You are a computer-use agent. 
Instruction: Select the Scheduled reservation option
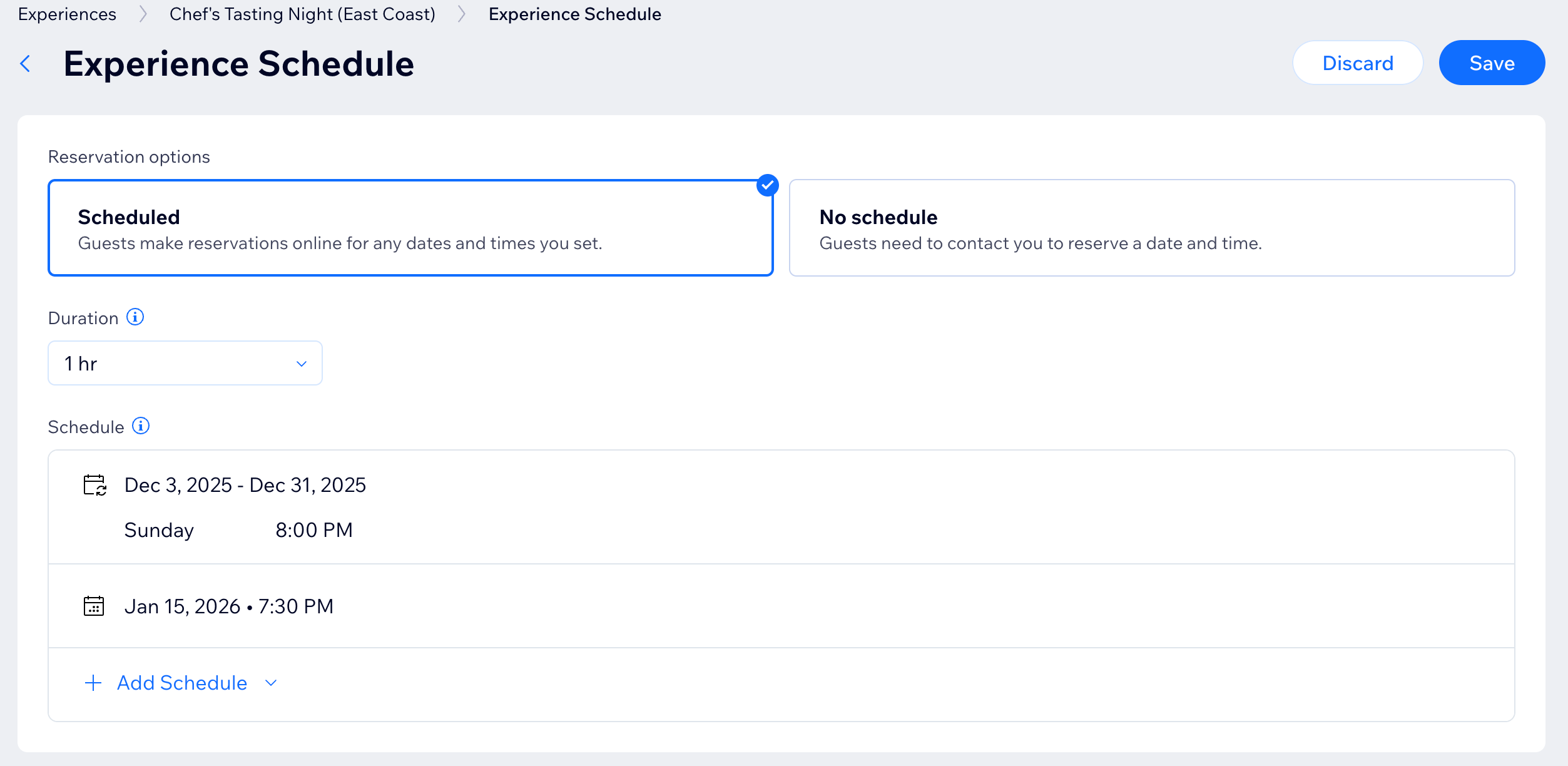tap(410, 228)
